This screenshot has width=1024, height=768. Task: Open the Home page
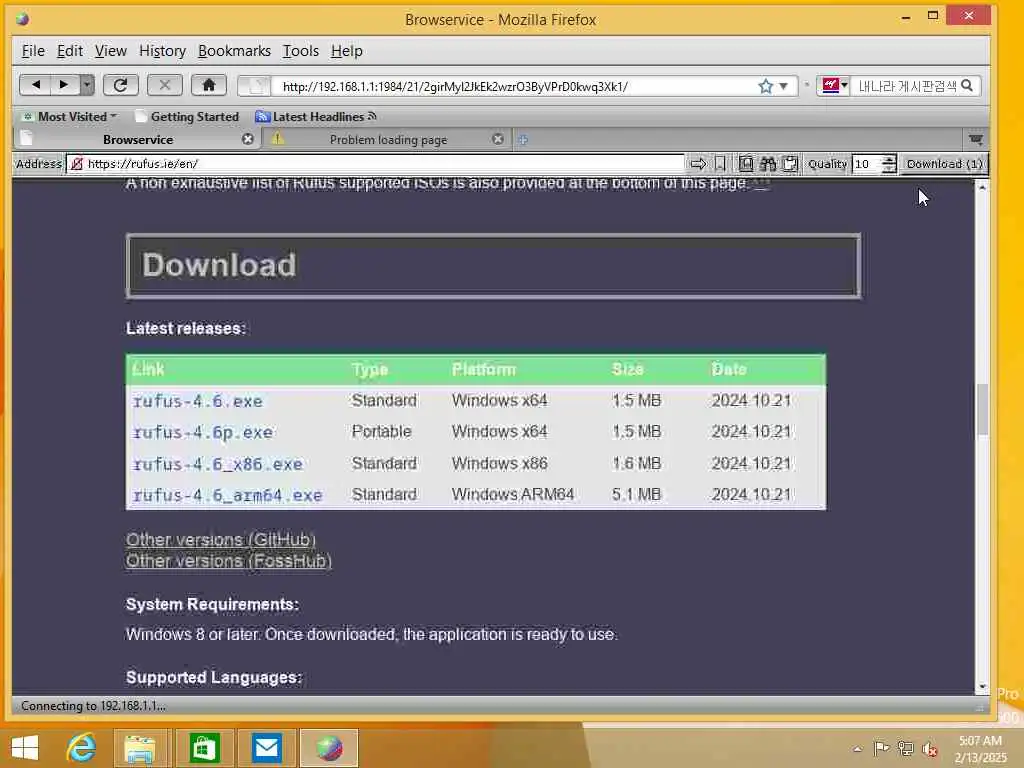pyautogui.click(x=208, y=85)
